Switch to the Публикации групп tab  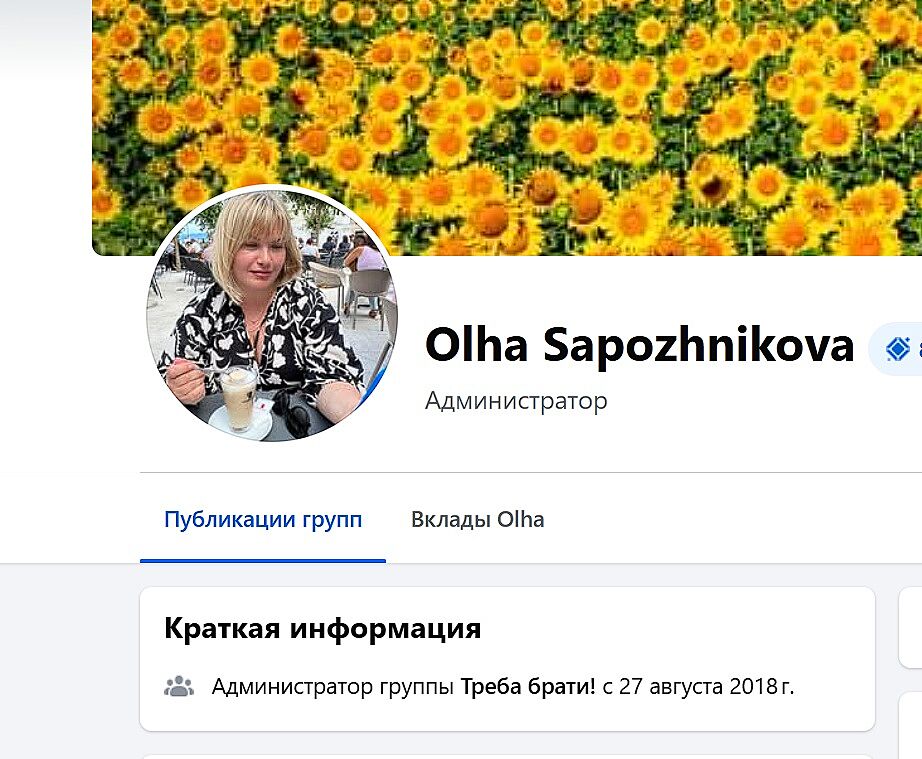point(263,519)
